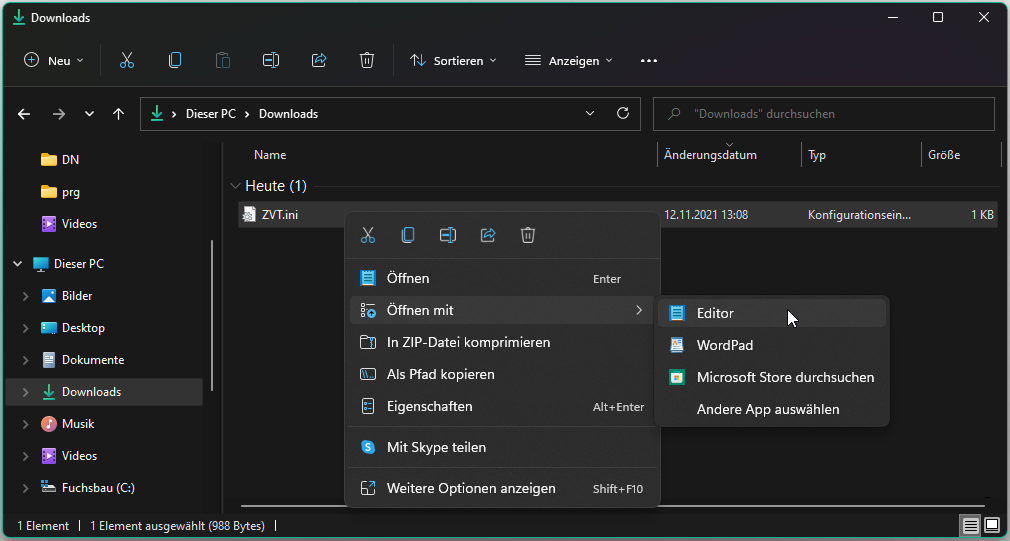Image resolution: width=1010 pixels, height=541 pixels.
Task: Choose Mit Skype teilen
Action: (503, 447)
